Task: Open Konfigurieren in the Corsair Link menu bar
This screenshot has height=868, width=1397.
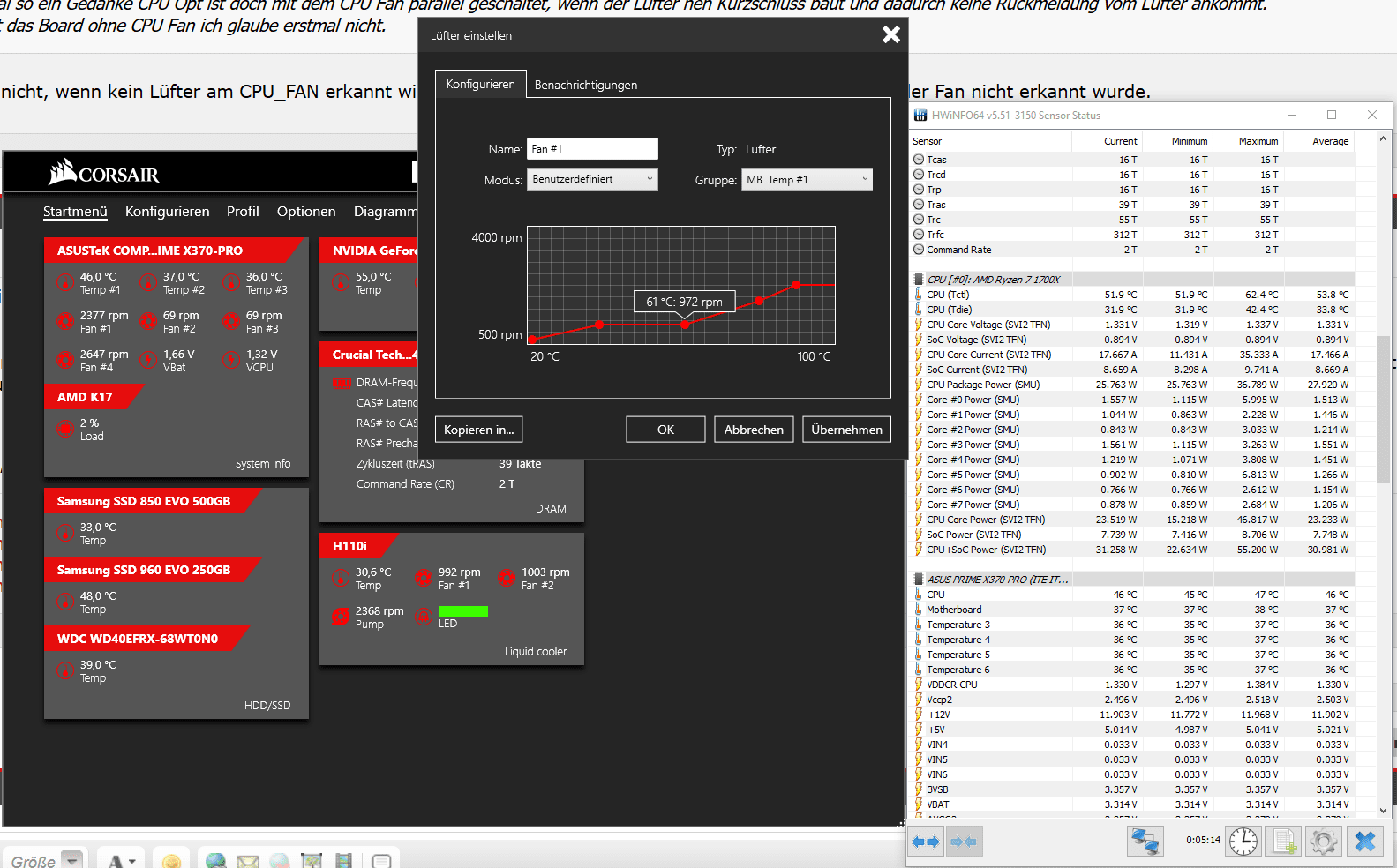Action: (168, 212)
